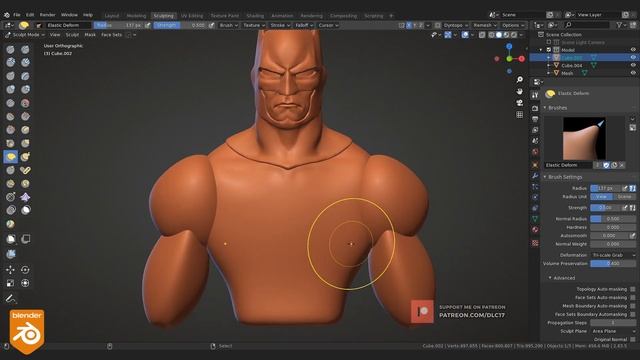Switch to the Layout workspace tab
The width and height of the screenshot is (640, 360).
(112, 16)
